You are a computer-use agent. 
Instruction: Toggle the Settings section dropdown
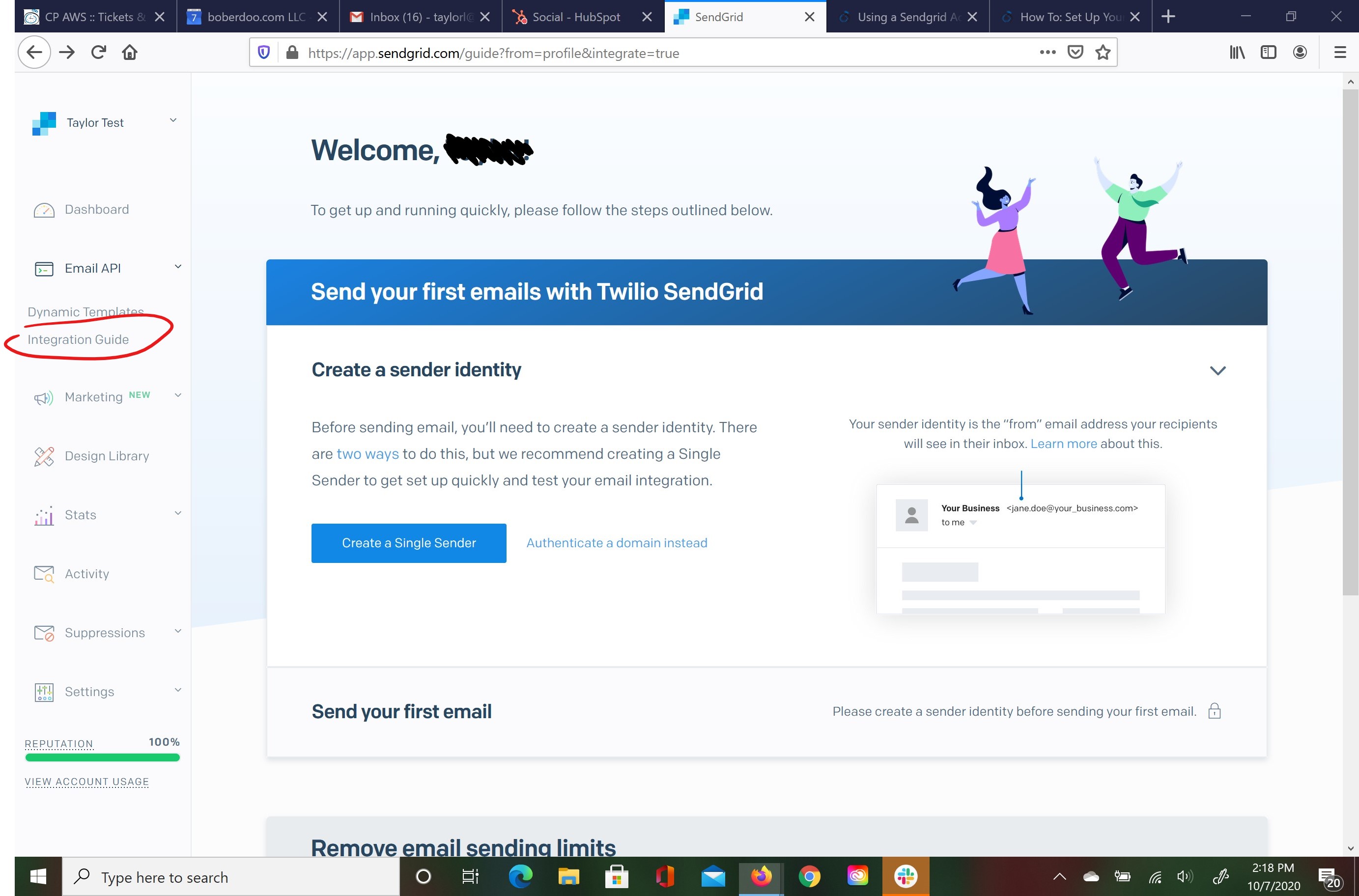tap(177, 691)
